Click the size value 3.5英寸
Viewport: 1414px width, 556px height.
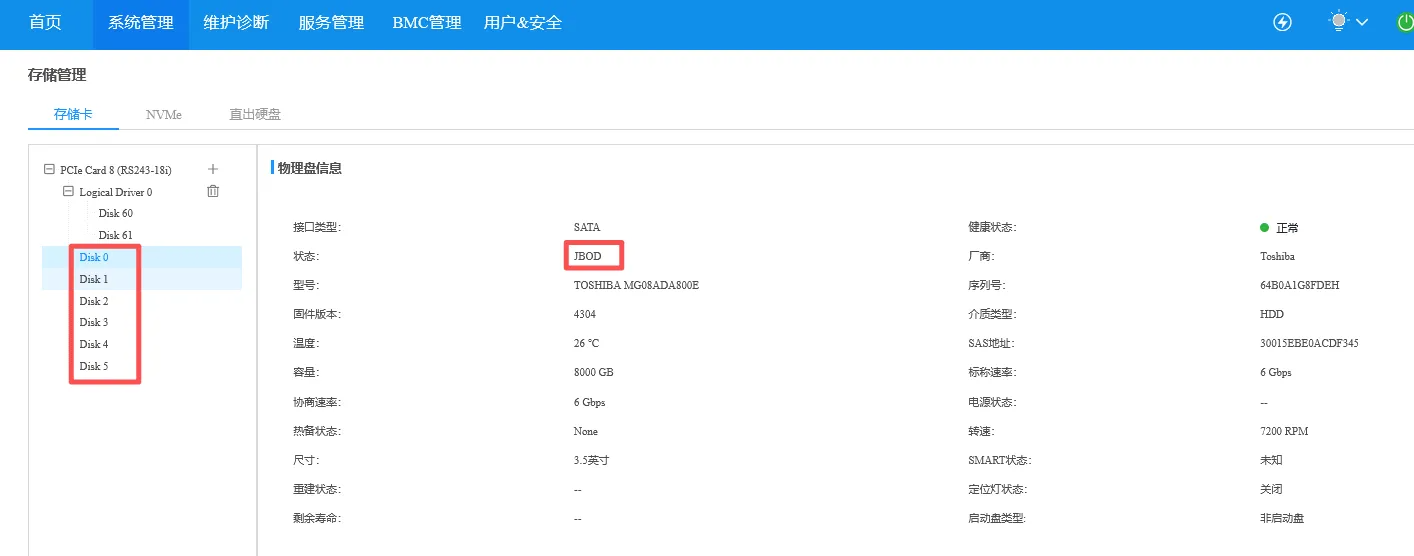(591, 460)
